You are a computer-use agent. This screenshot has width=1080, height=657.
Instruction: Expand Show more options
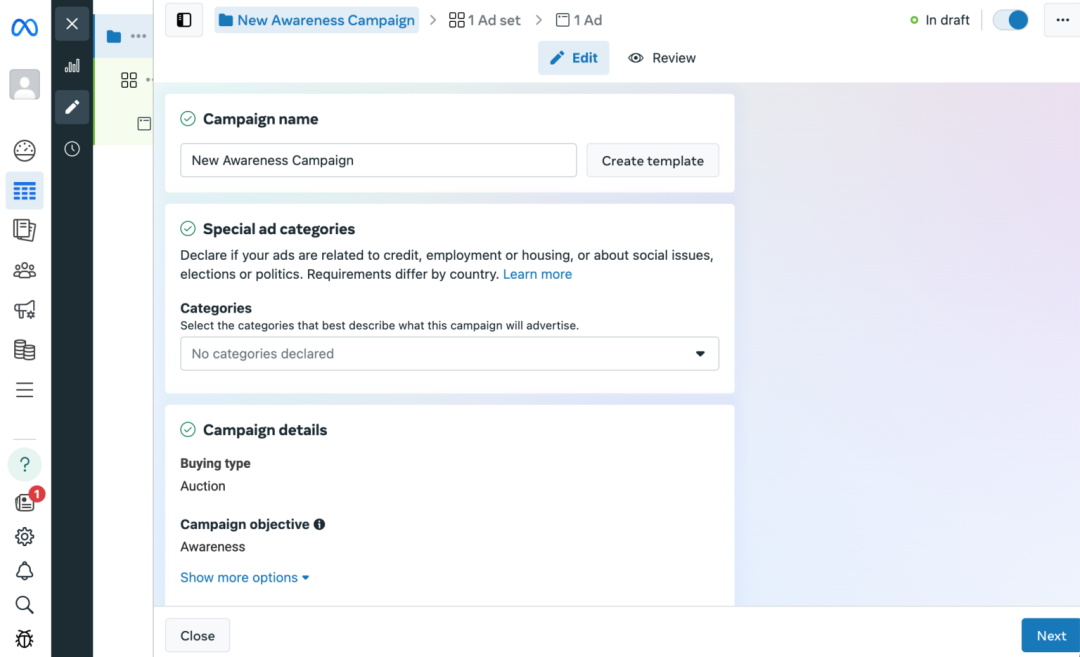point(245,578)
